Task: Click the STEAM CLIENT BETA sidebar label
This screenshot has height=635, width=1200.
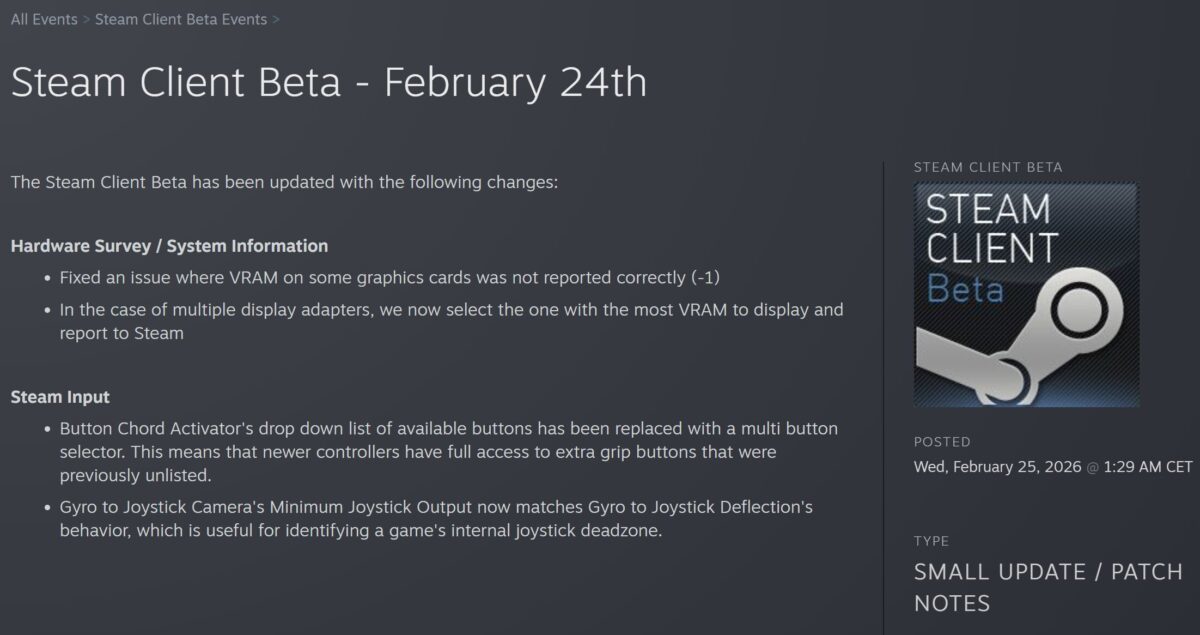Action: click(x=988, y=167)
